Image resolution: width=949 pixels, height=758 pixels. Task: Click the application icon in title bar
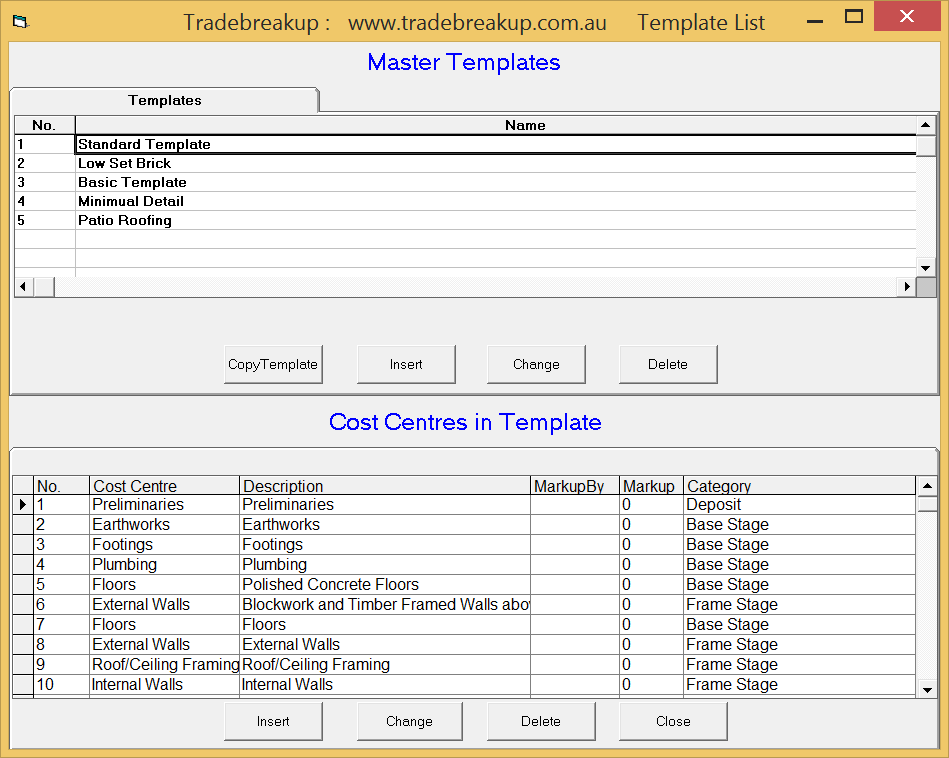20,21
